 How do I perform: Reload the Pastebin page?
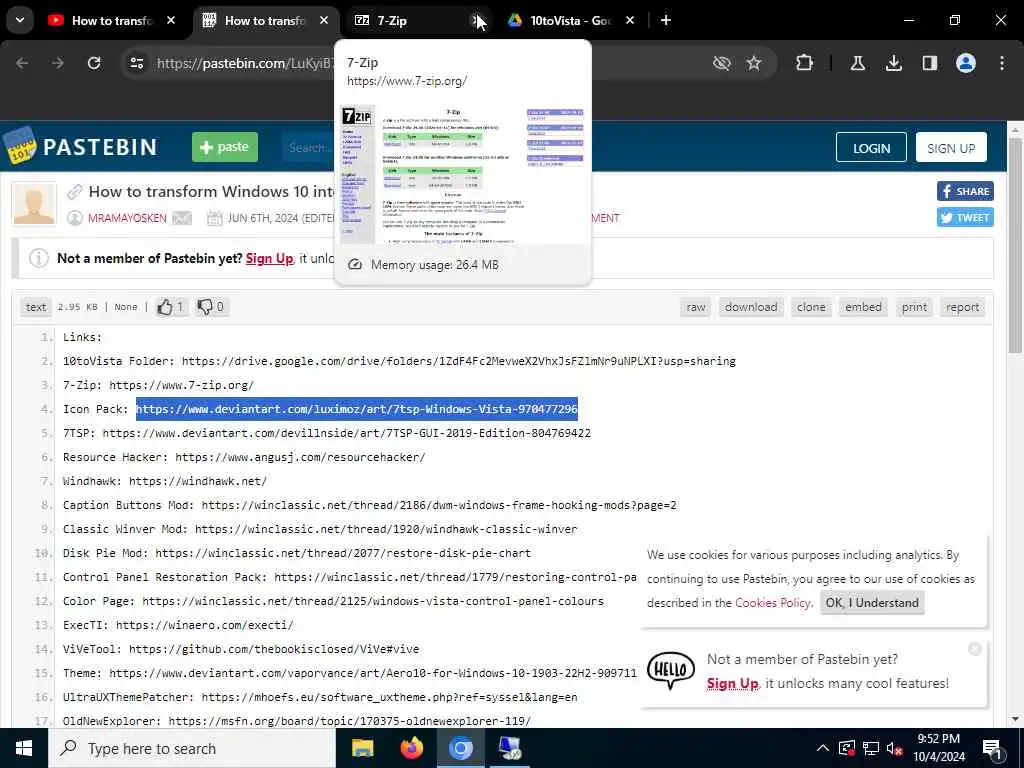coord(94,63)
